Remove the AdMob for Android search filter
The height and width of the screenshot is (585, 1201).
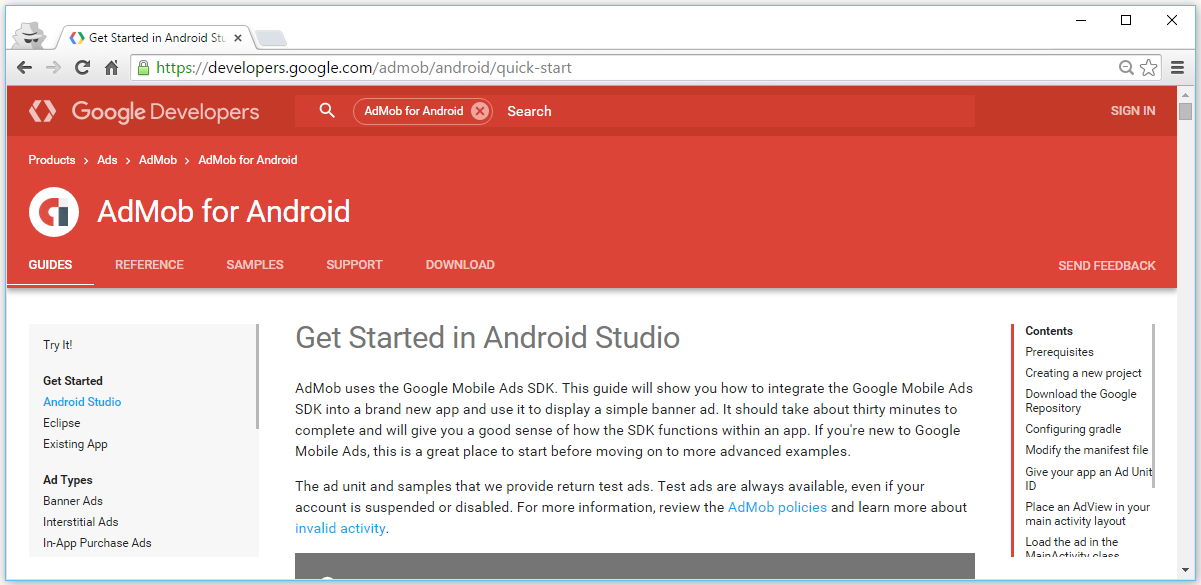pyautogui.click(x=480, y=111)
